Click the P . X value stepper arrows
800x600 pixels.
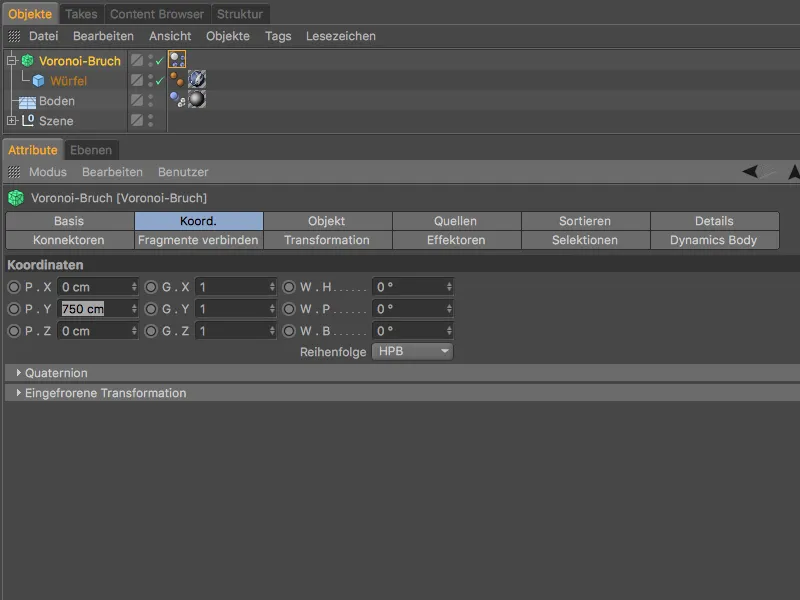pos(134,287)
